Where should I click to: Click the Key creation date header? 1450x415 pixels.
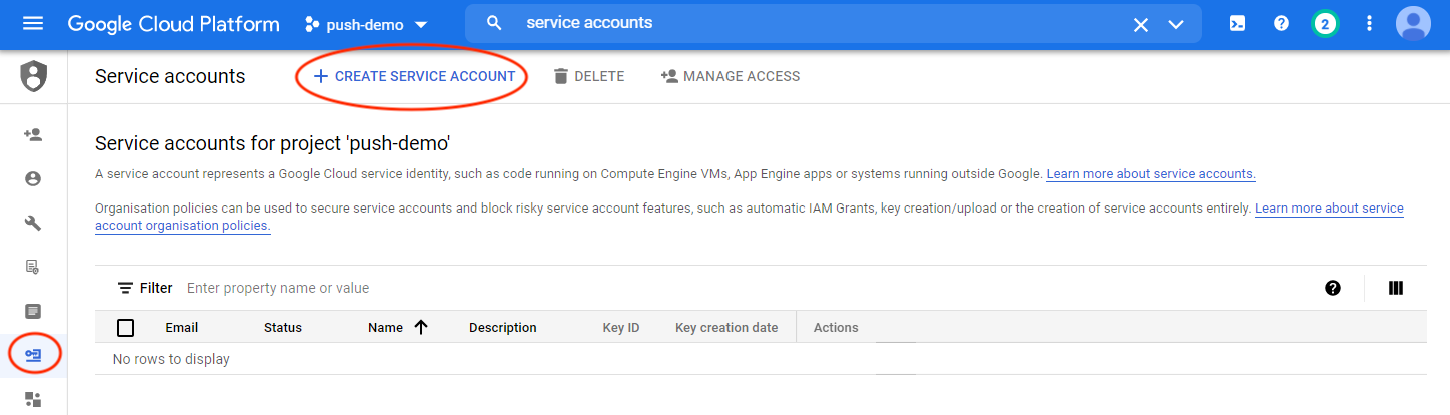[727, 328]
